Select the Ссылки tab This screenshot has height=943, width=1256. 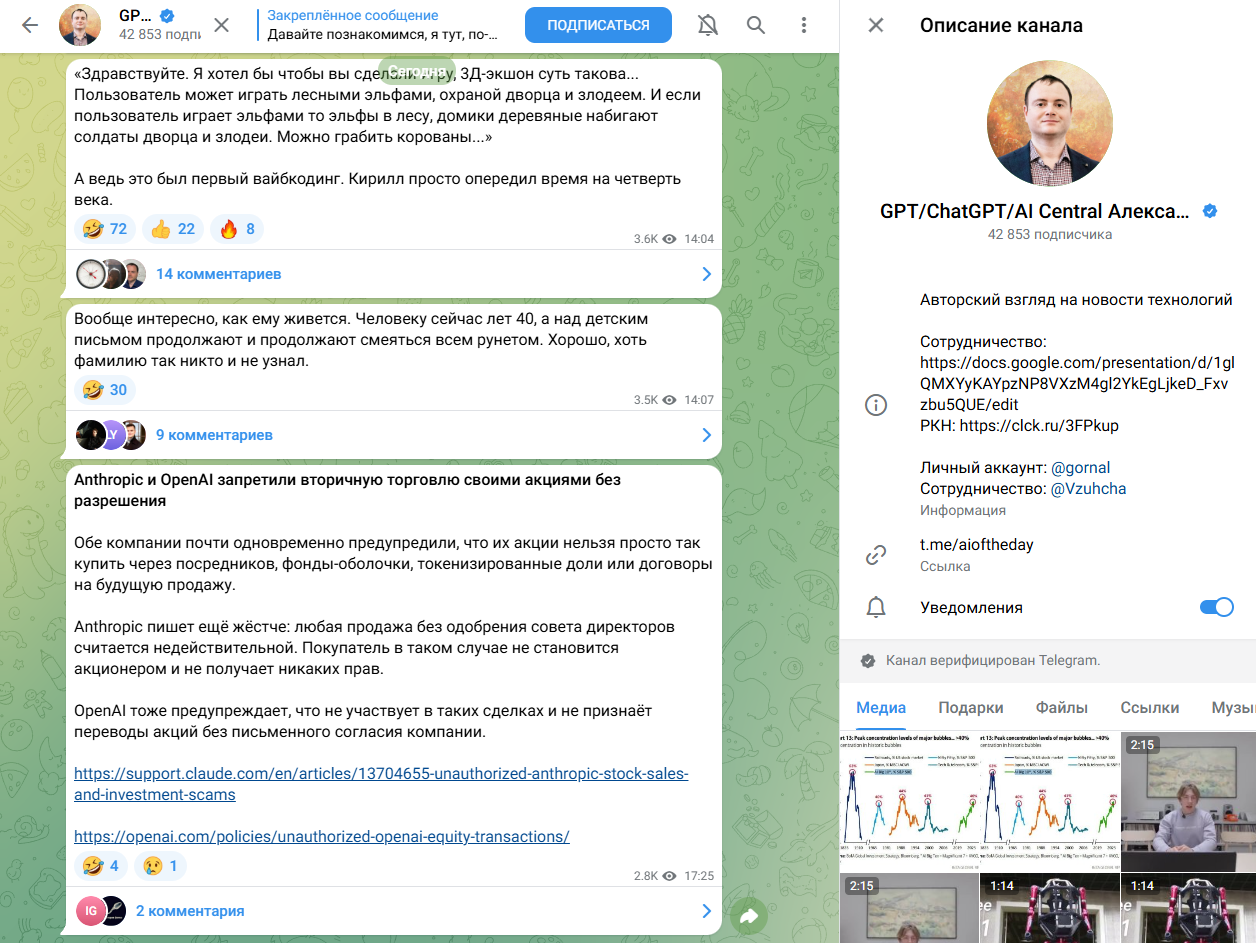[1150, 707]
